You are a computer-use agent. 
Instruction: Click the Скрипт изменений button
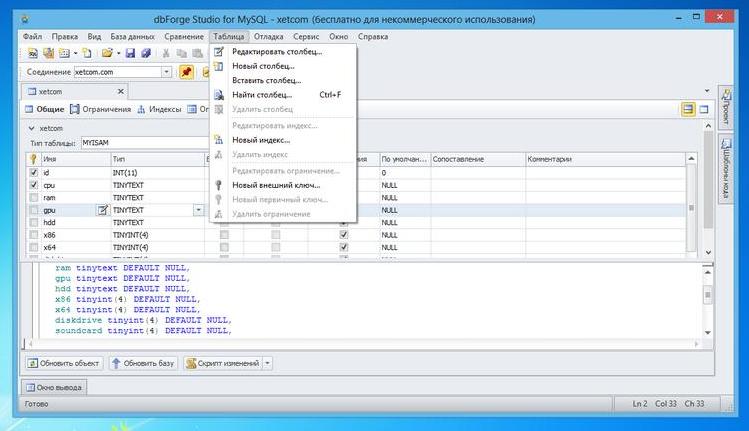[223, 363]
